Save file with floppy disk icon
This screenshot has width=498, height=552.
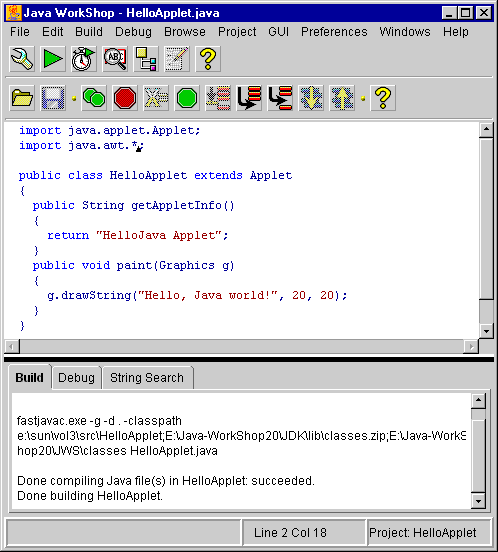(x=53, y=98)
